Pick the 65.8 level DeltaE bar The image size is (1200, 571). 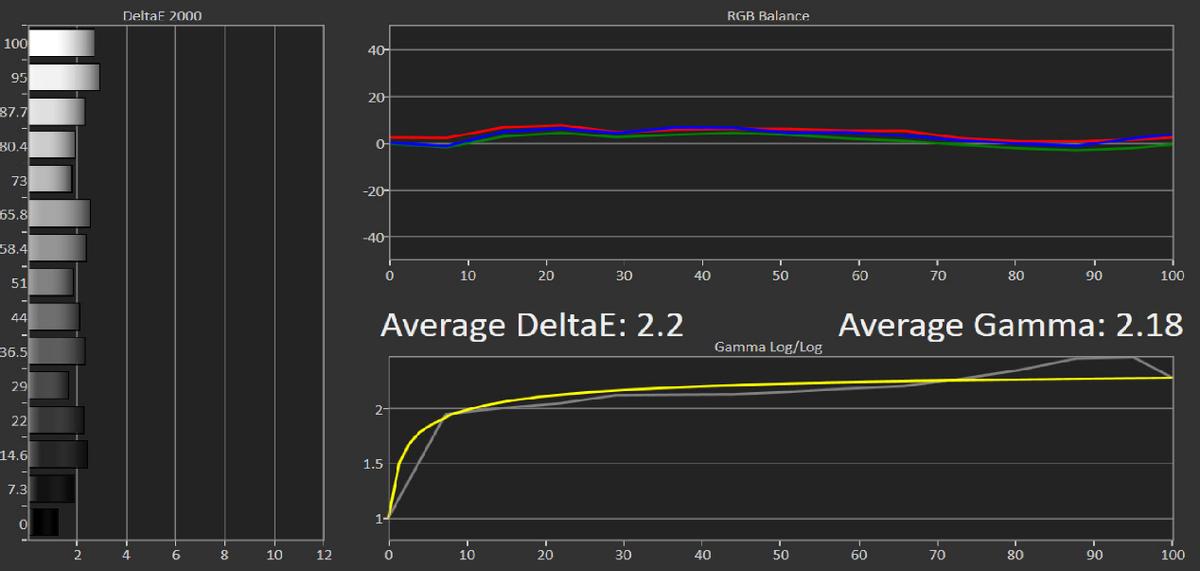click(x=60, y=213)
